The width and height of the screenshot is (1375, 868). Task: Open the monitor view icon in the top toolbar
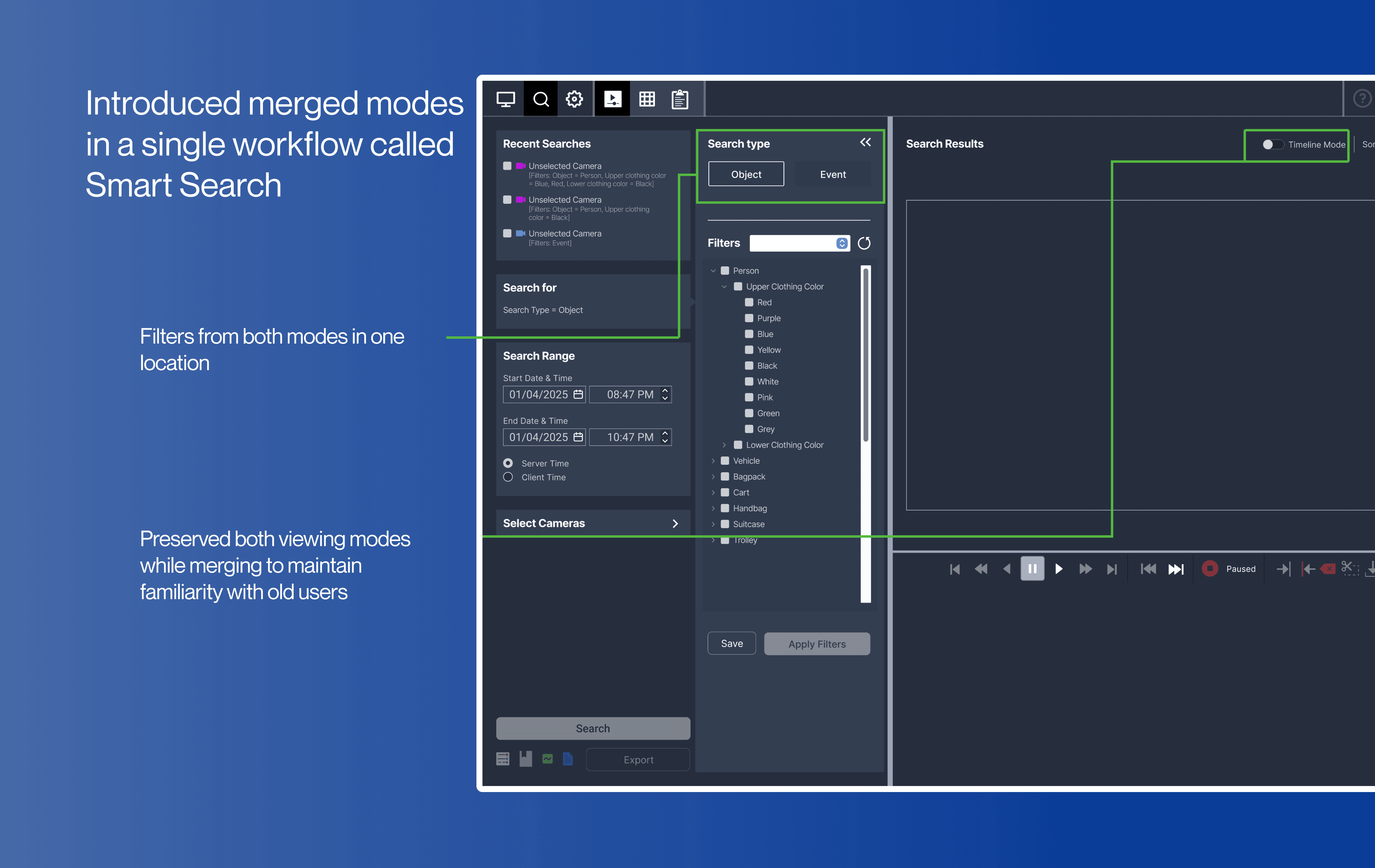[x=505, y=99]
